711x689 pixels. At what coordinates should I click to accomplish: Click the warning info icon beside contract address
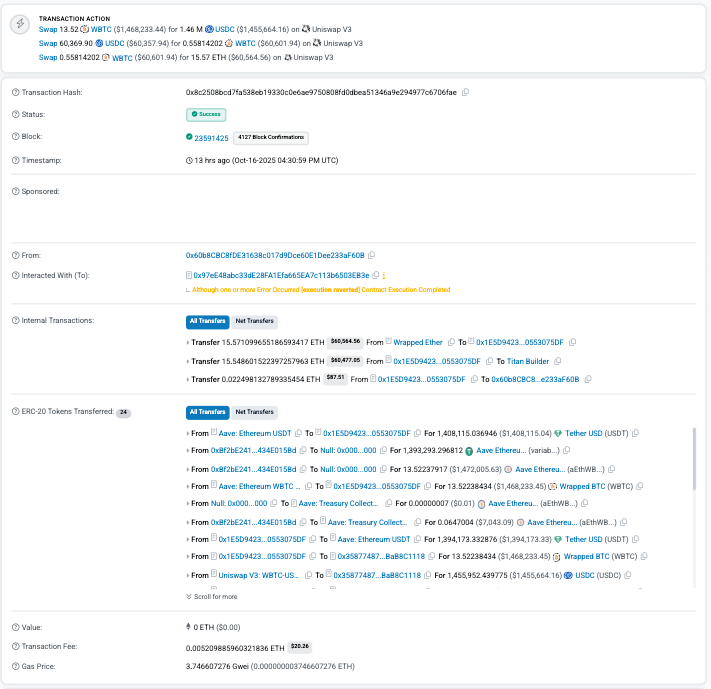coord(384,275)
